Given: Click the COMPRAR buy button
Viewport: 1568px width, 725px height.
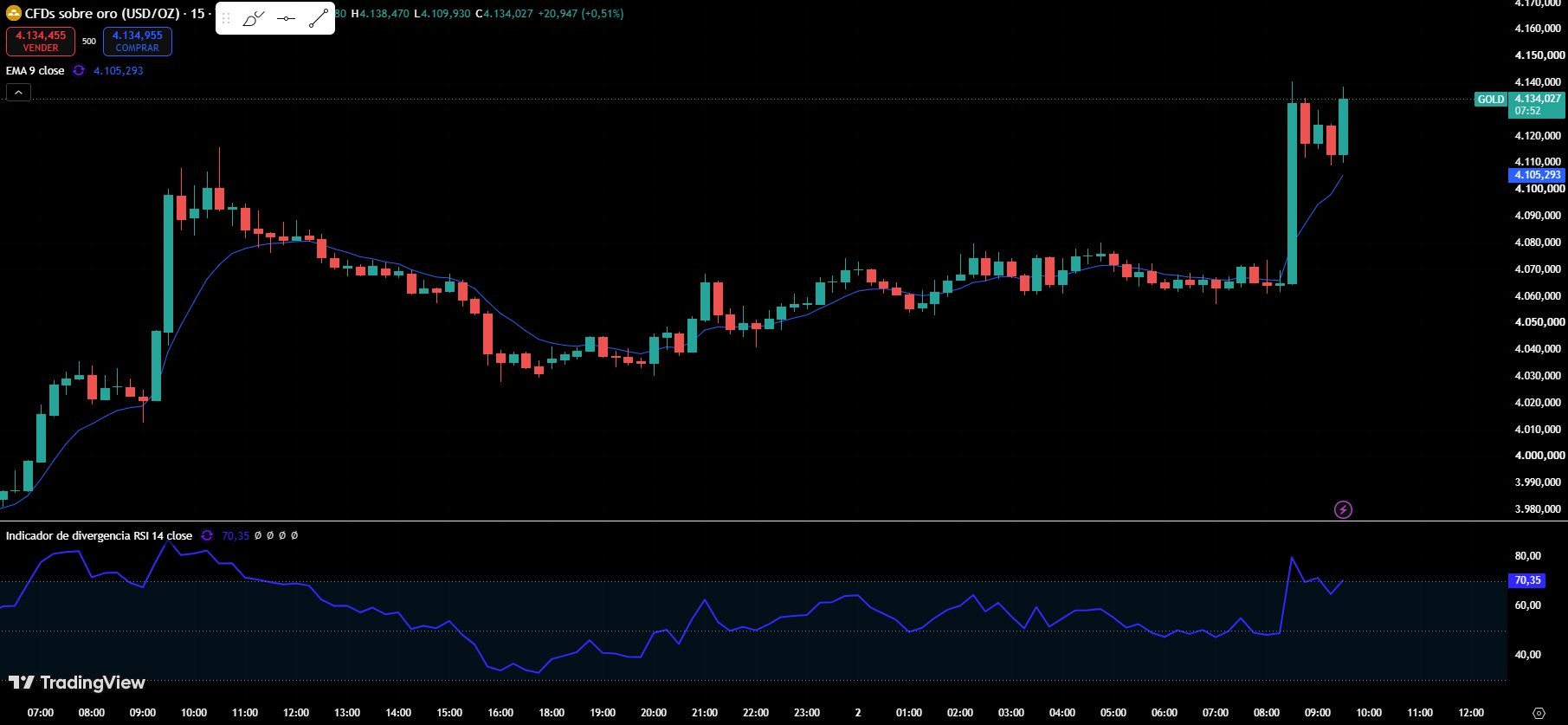Looking at the screenshot, I should [x=137, y=41].
